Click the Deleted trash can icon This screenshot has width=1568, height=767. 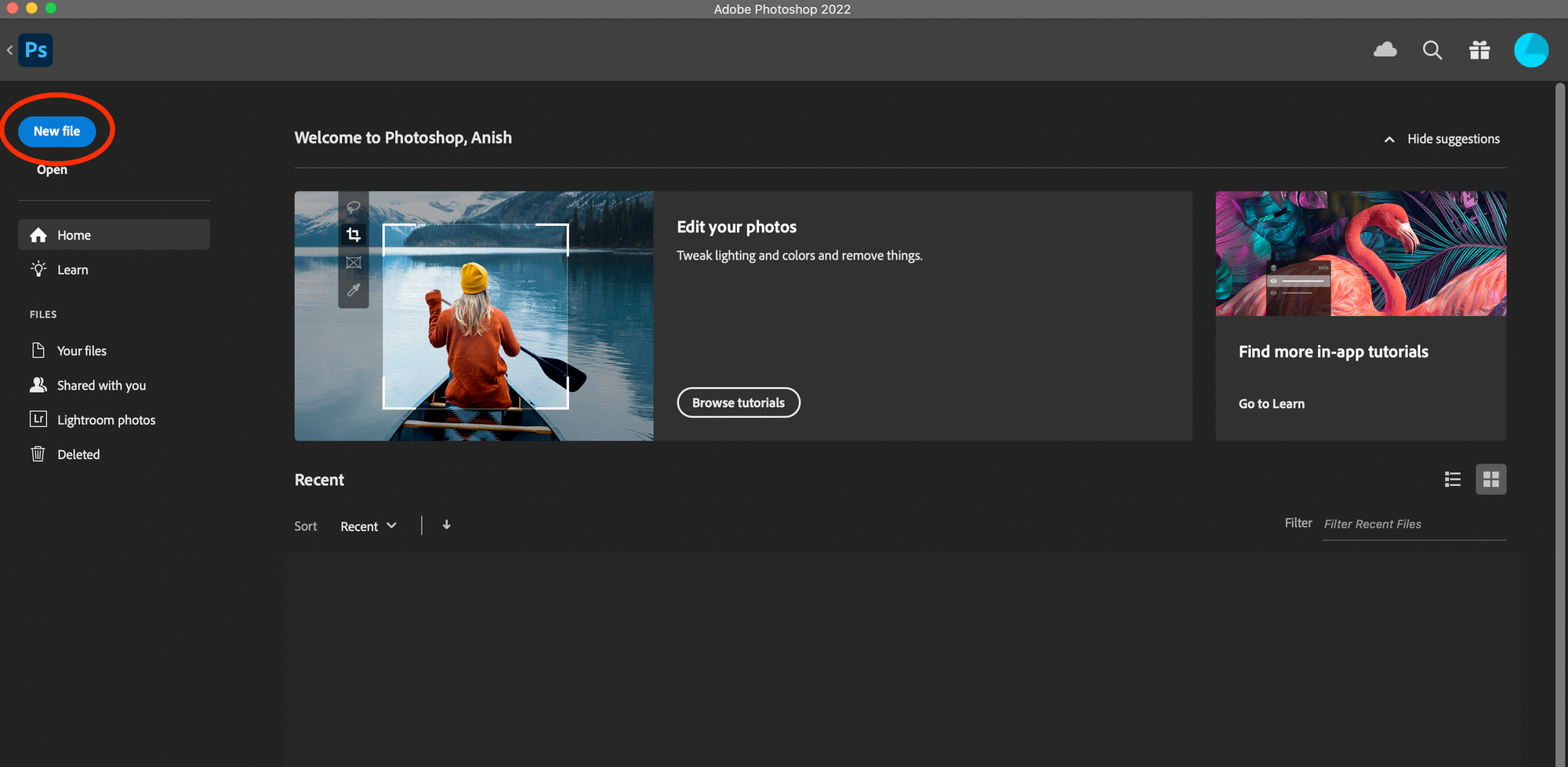[38, 453]
